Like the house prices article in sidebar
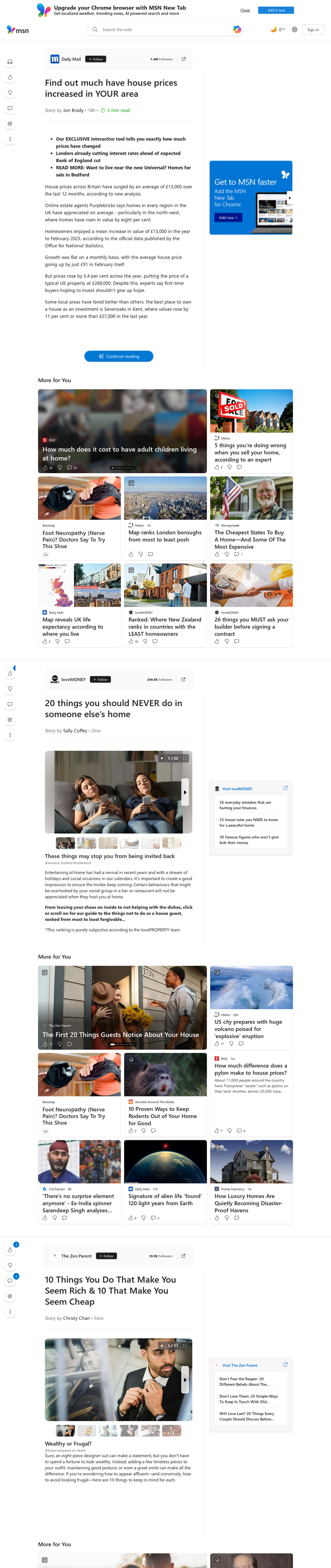 coord(10,77)
